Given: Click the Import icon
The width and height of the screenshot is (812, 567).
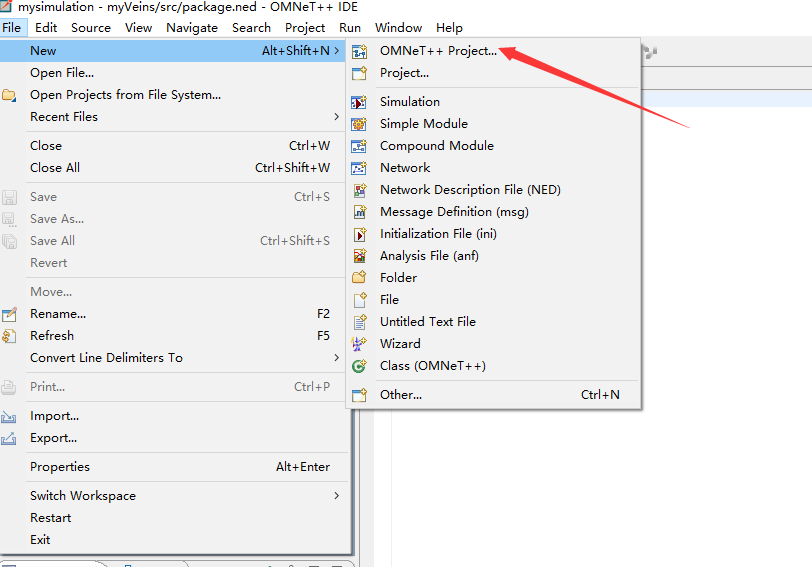Looking at the screenshot, I should coord(9,416).
